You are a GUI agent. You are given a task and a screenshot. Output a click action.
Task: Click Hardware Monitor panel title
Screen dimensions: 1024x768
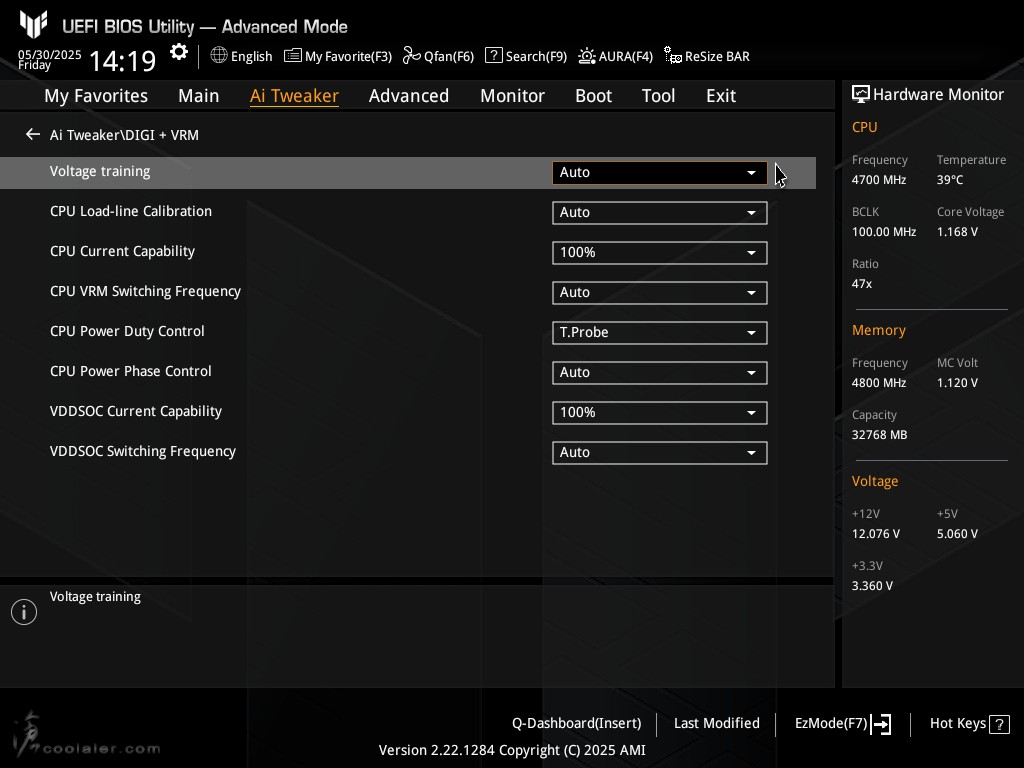click(938, 95)
